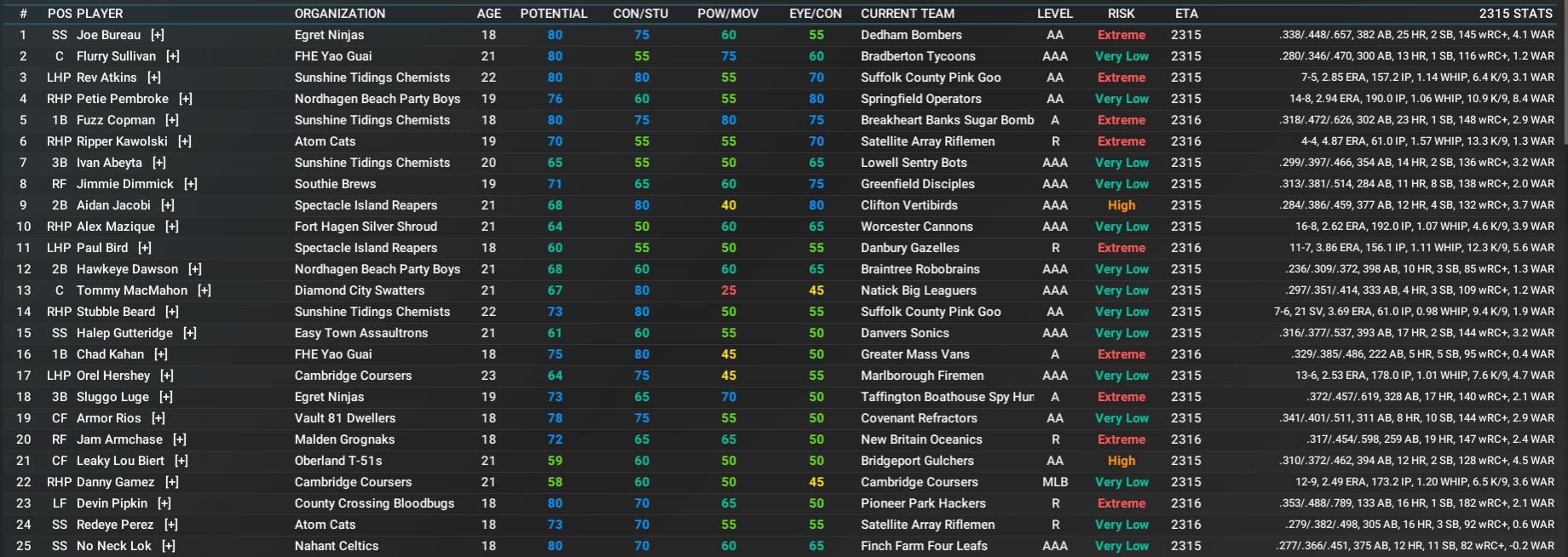1568x557 pixels.
Task: Expand the [+] beside Flurry Sullivan
Action: tap(172, 56)
